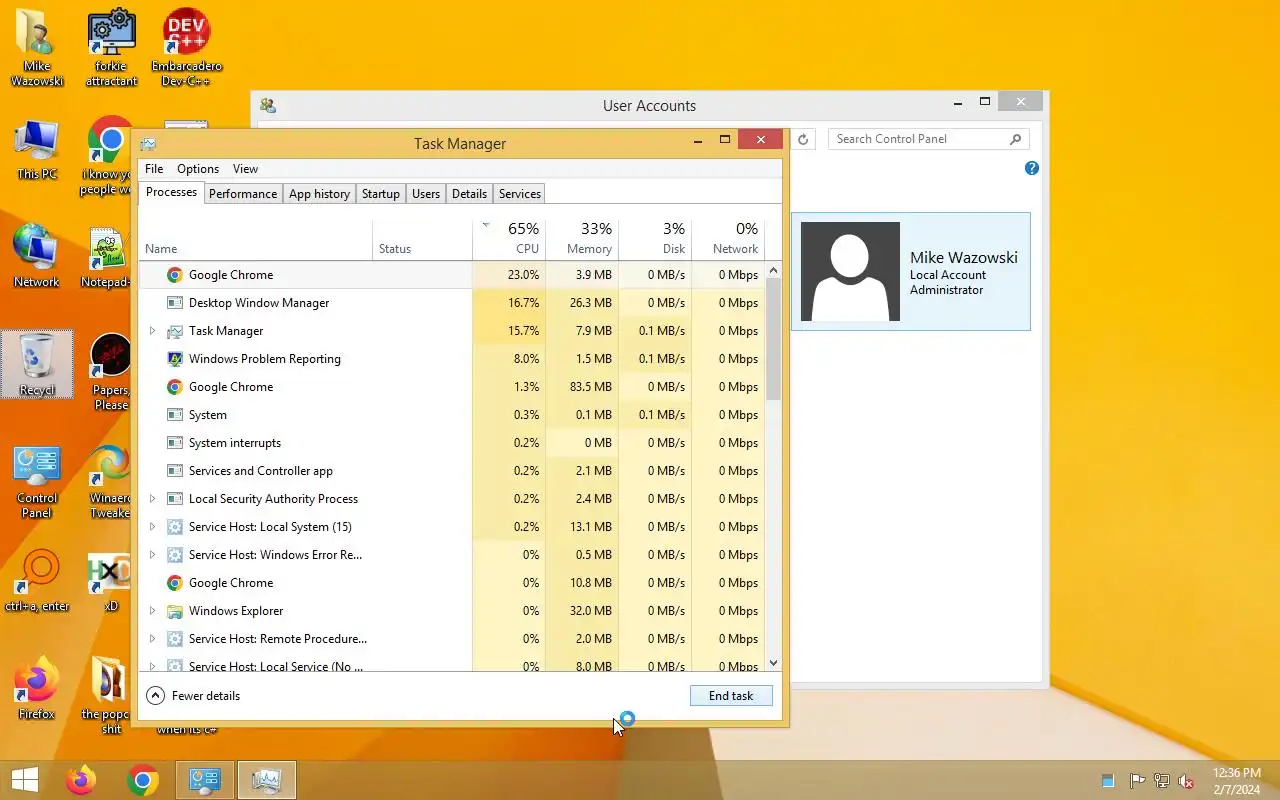This screenshot has width=1280, height=800.
Task: Open the Options menu in Task Manager
Action: pyautogui.click(x=198, y=169)
